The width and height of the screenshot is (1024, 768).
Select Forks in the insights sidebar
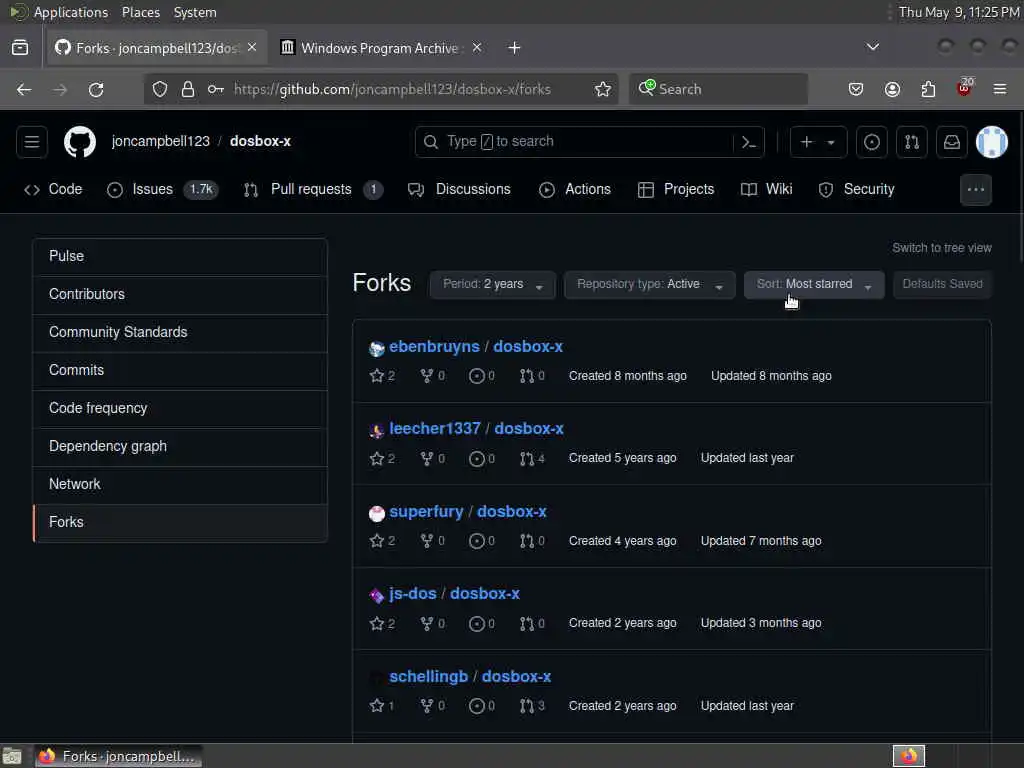180,522
